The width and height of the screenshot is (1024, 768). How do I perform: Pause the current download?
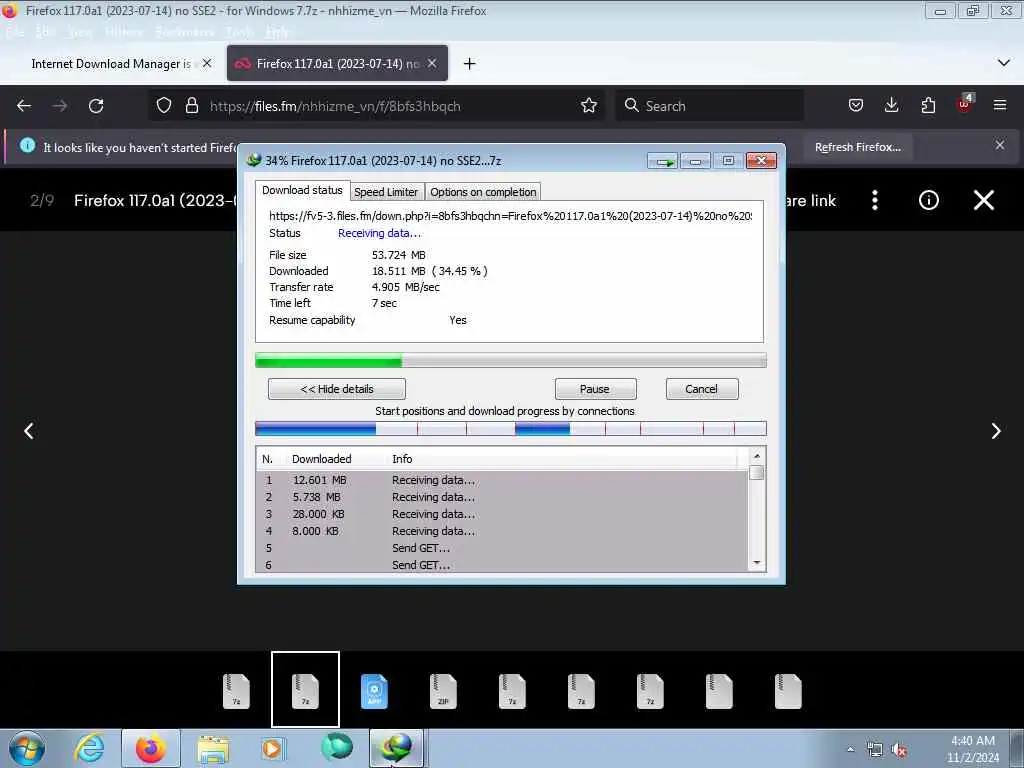[595, 389]
